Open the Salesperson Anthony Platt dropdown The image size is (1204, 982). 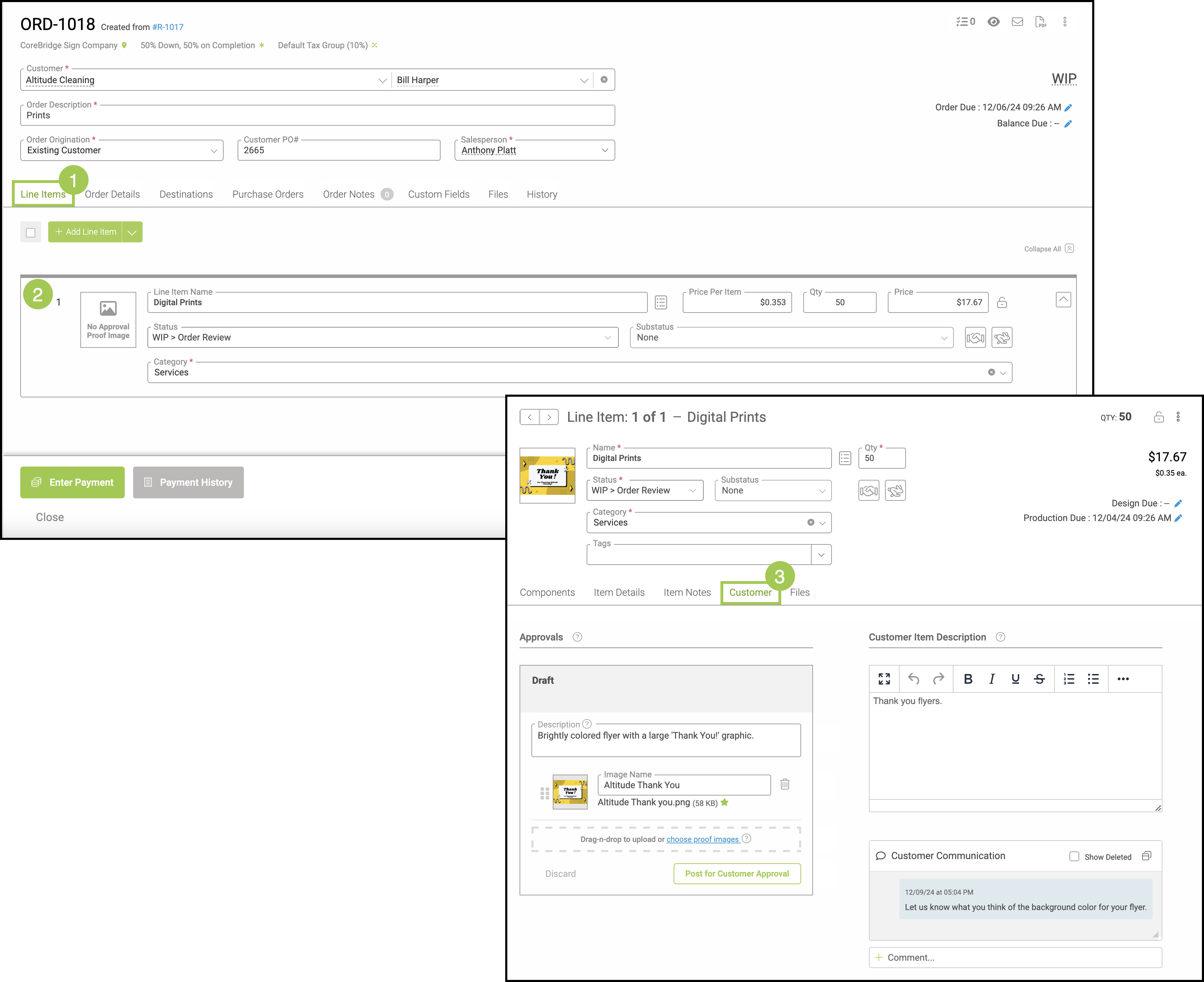[x=604, y=151]
